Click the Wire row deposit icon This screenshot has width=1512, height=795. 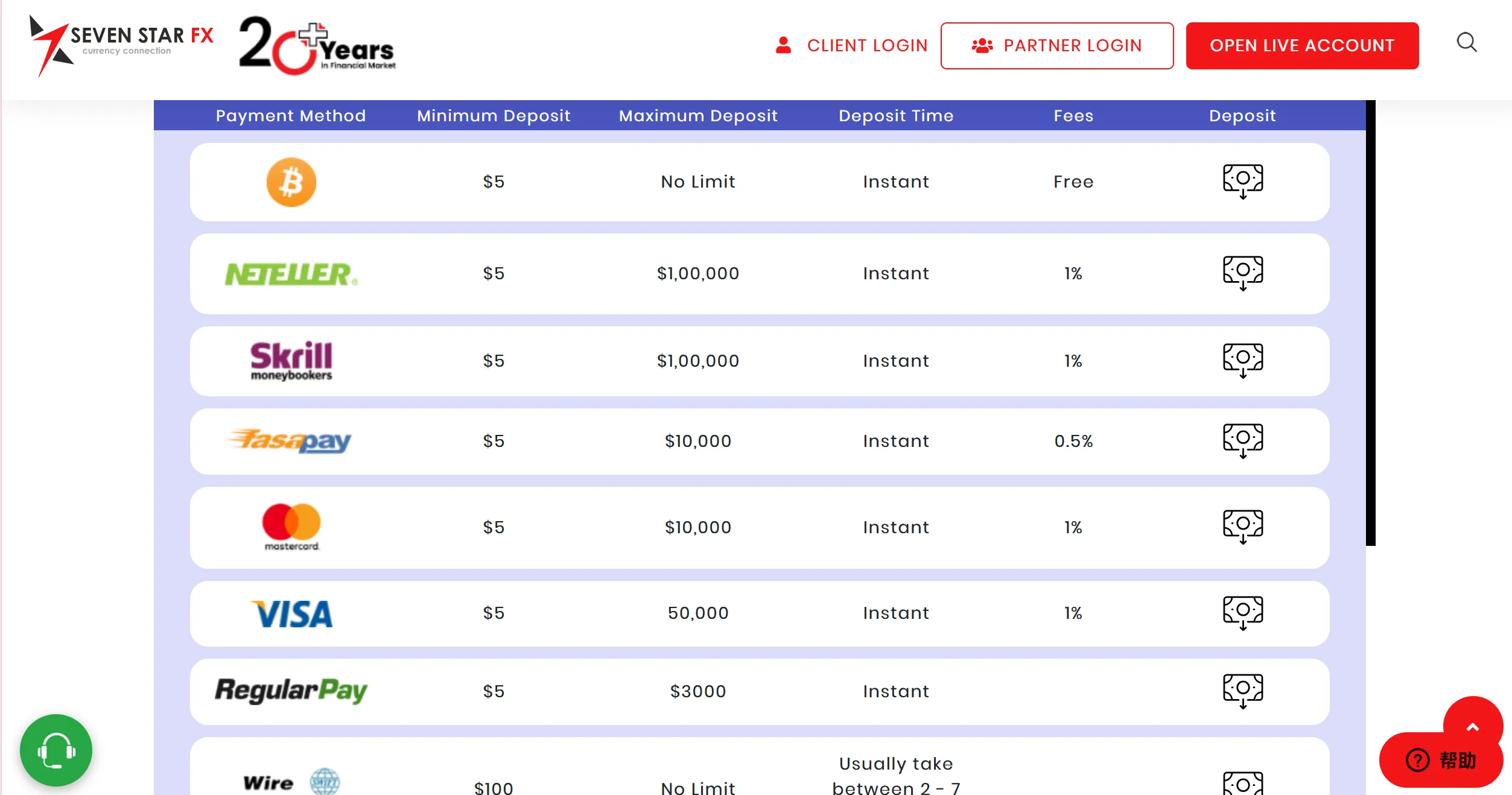pyautogui.click(x=1243, y=783)
